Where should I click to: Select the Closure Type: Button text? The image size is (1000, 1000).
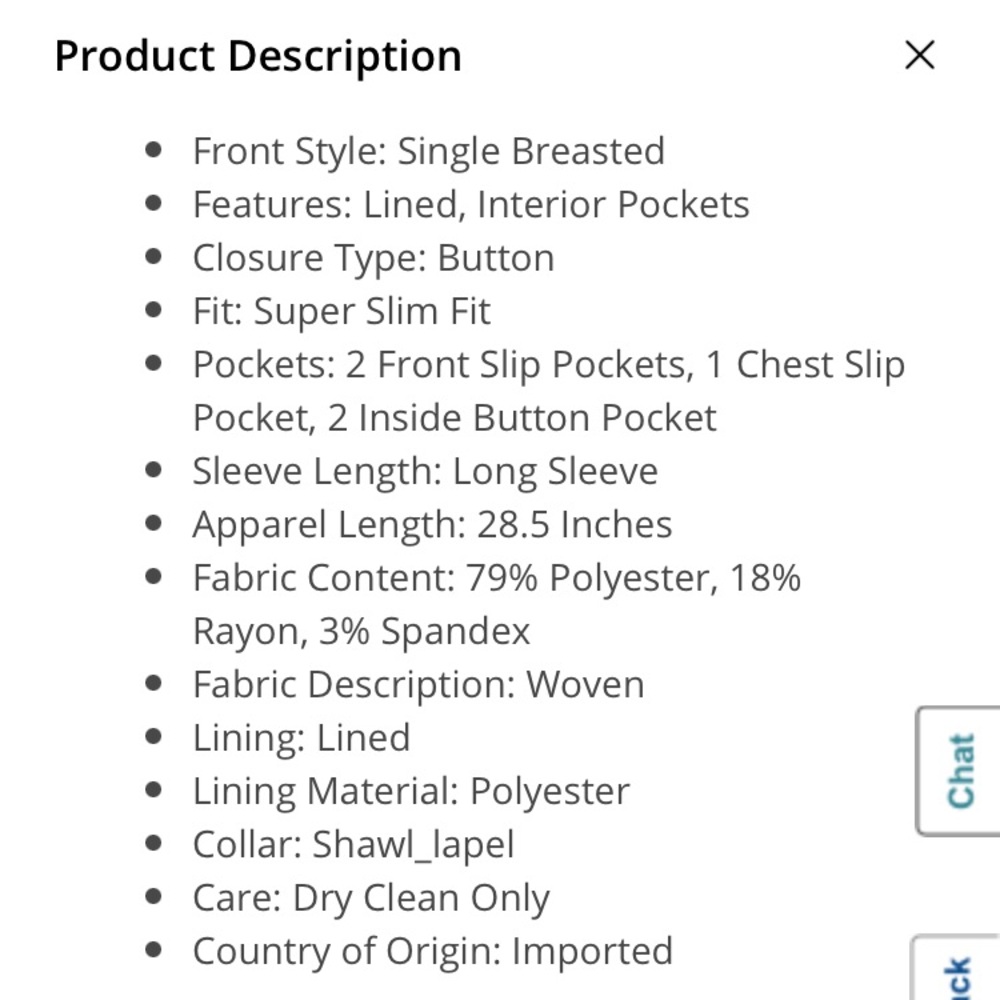pos(373,258)
